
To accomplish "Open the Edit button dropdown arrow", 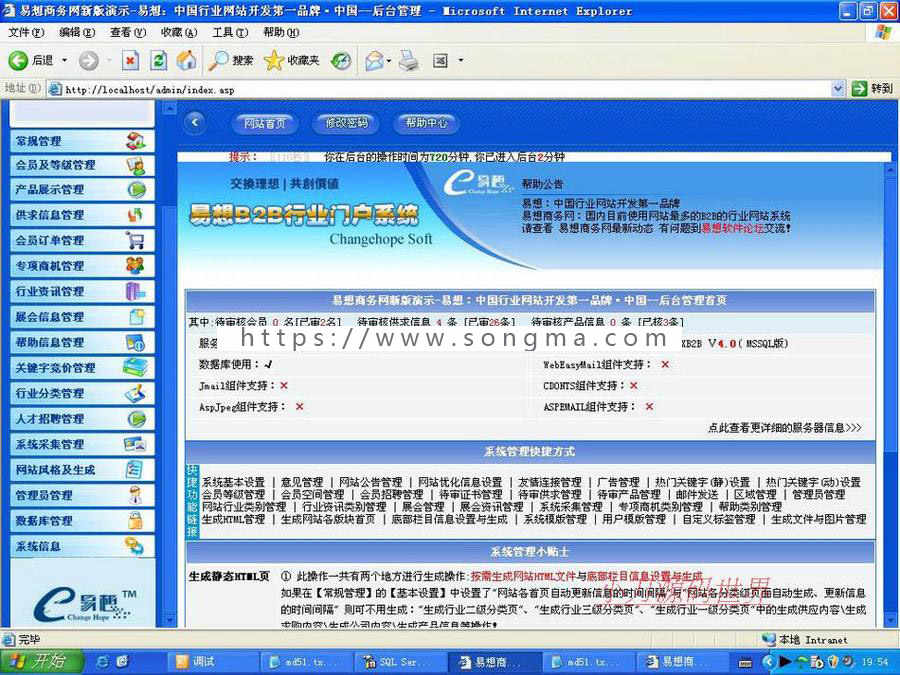I will tap(460, 60).
